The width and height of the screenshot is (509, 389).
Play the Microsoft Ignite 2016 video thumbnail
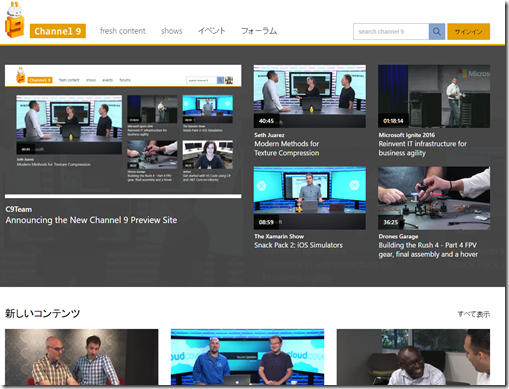434,96
